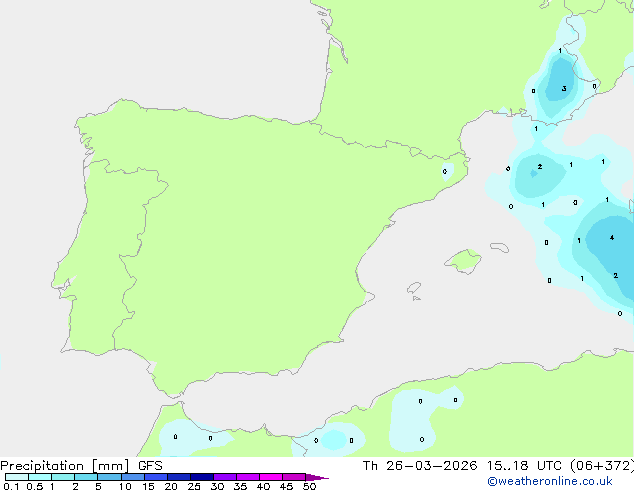
Task: Click the 15–20 mm legend color swatch
Action: pos(156,477)
